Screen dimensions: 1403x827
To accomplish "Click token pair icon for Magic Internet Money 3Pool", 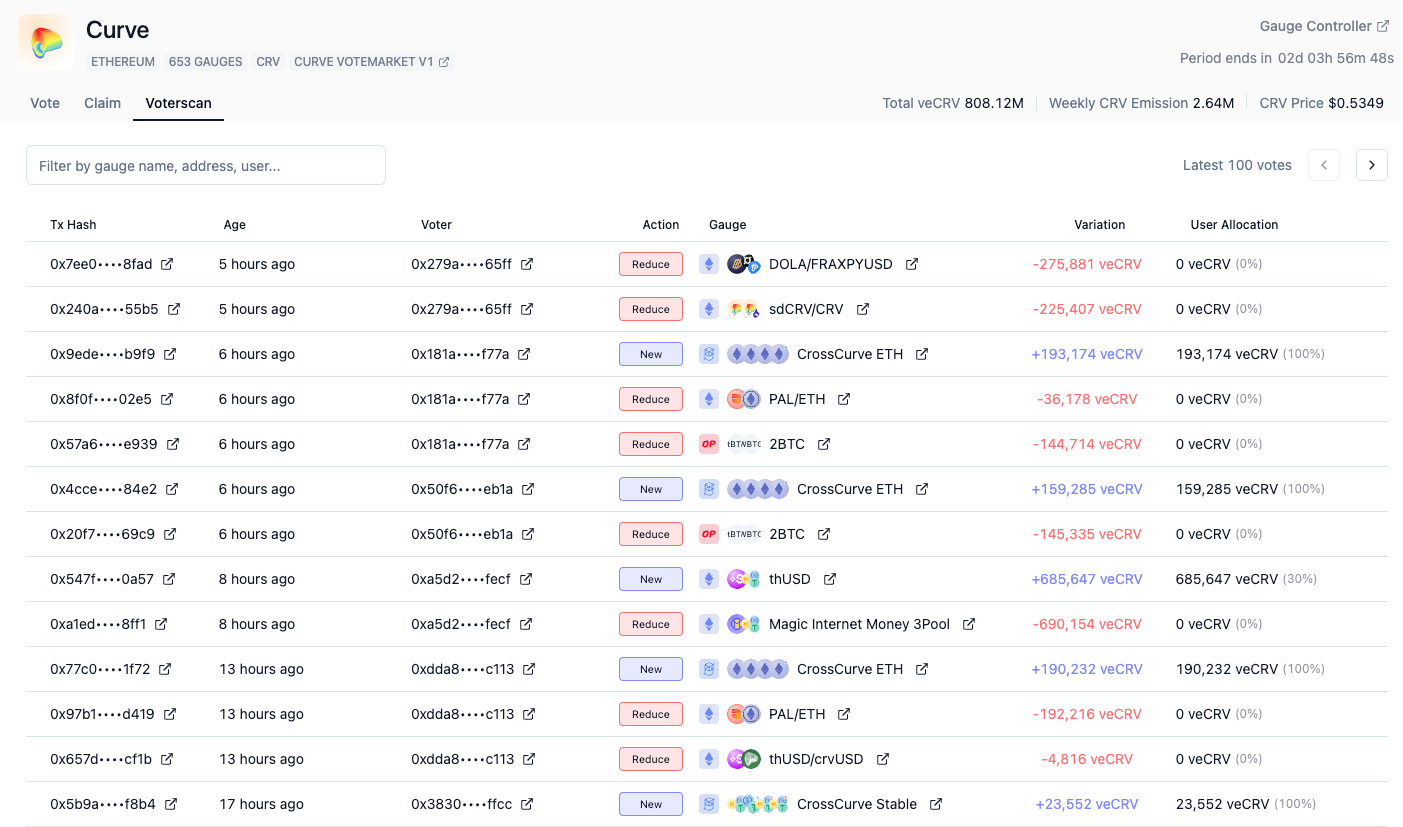I will click(x=744, y=624).
